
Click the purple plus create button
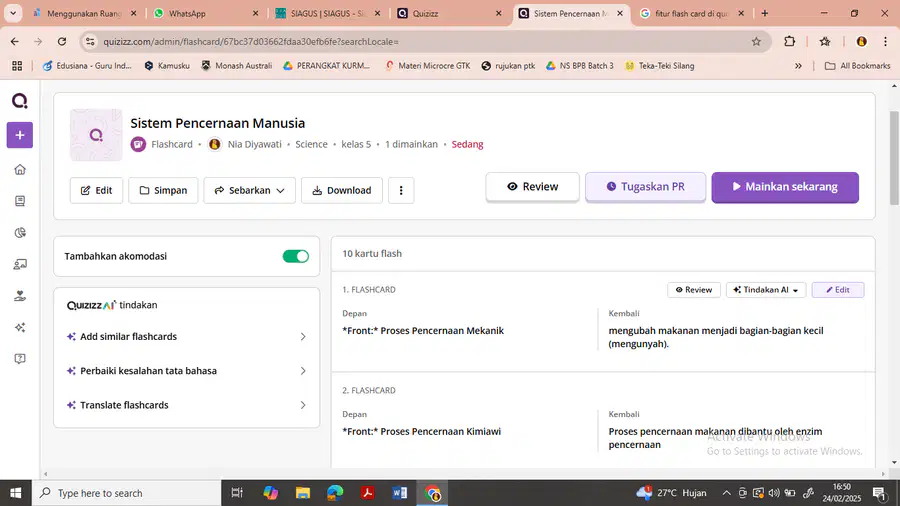point(20,135)
